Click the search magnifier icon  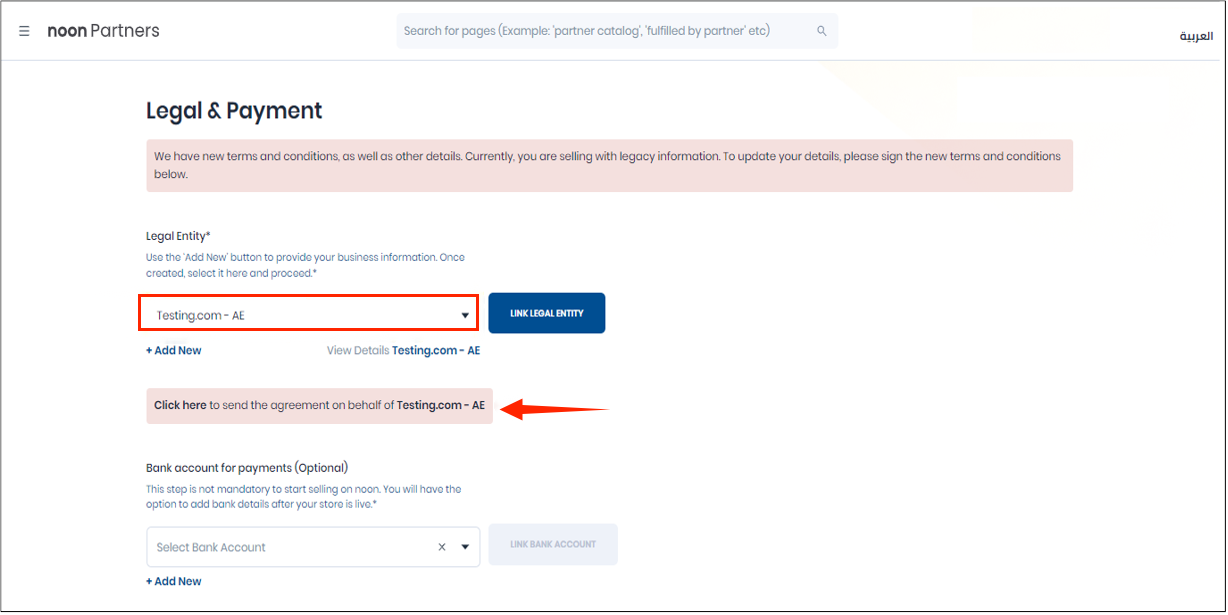tap(822, 31)
